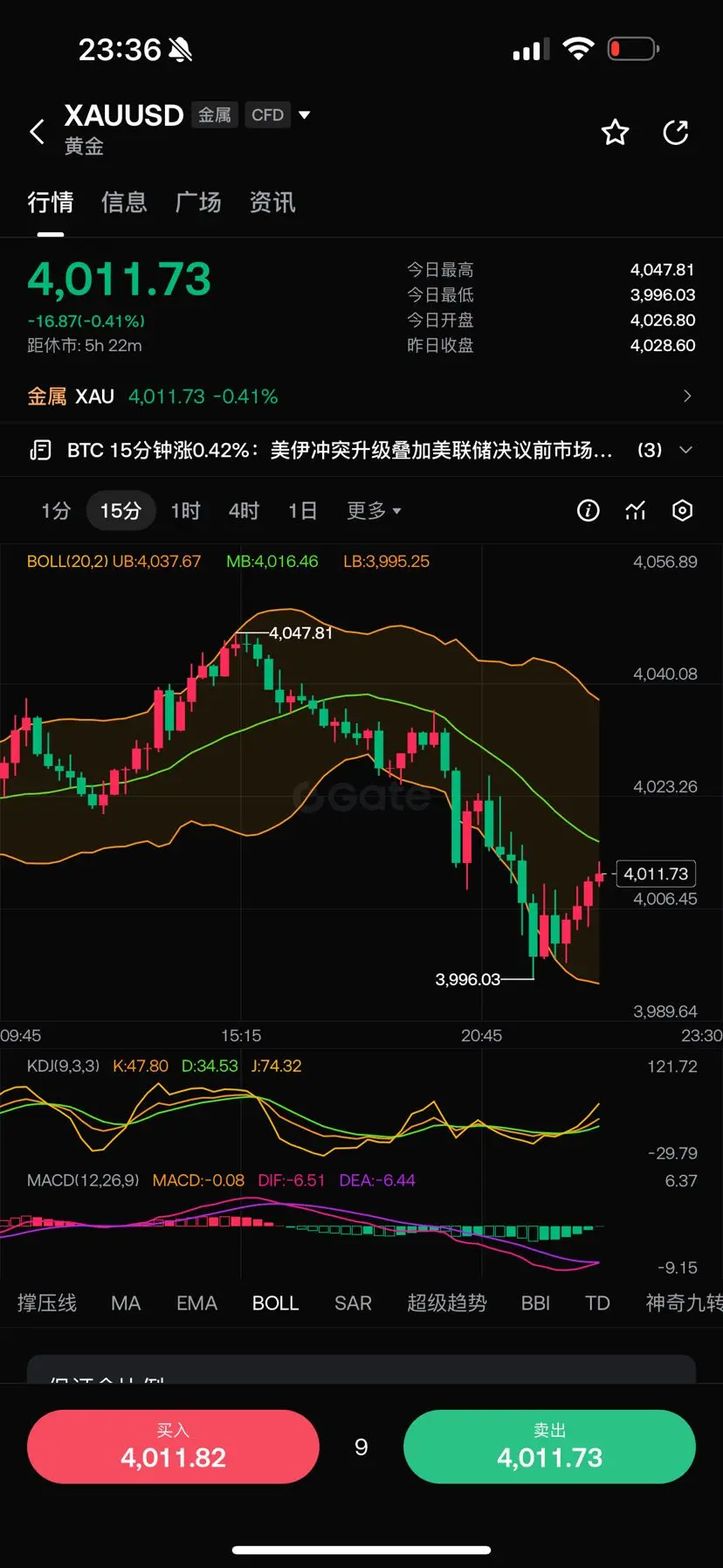723x1568 pixels.
Task: Enable the 超级趋势 indicator
Action: [x=447, y=1303]
